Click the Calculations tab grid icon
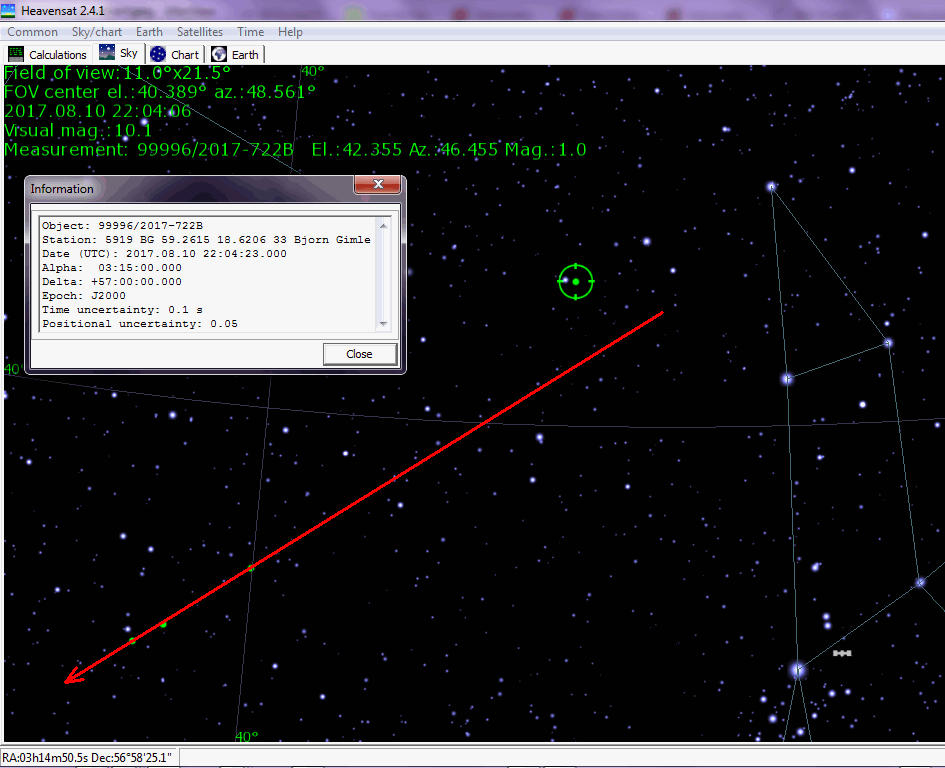945x768 pixels. (16, 54)
